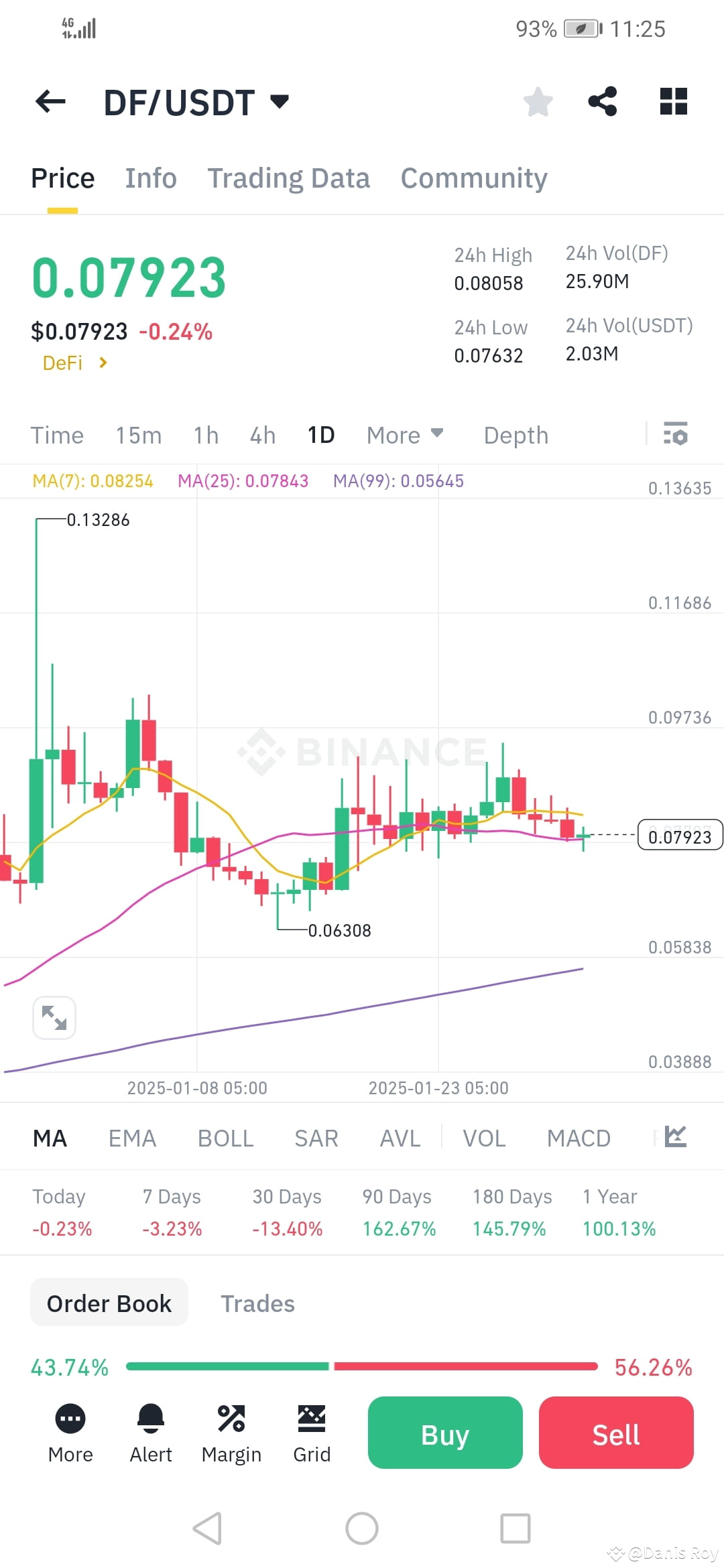Open the share options icon
Viewport: 724px width, 1568px height.
[x=603, y=102]
